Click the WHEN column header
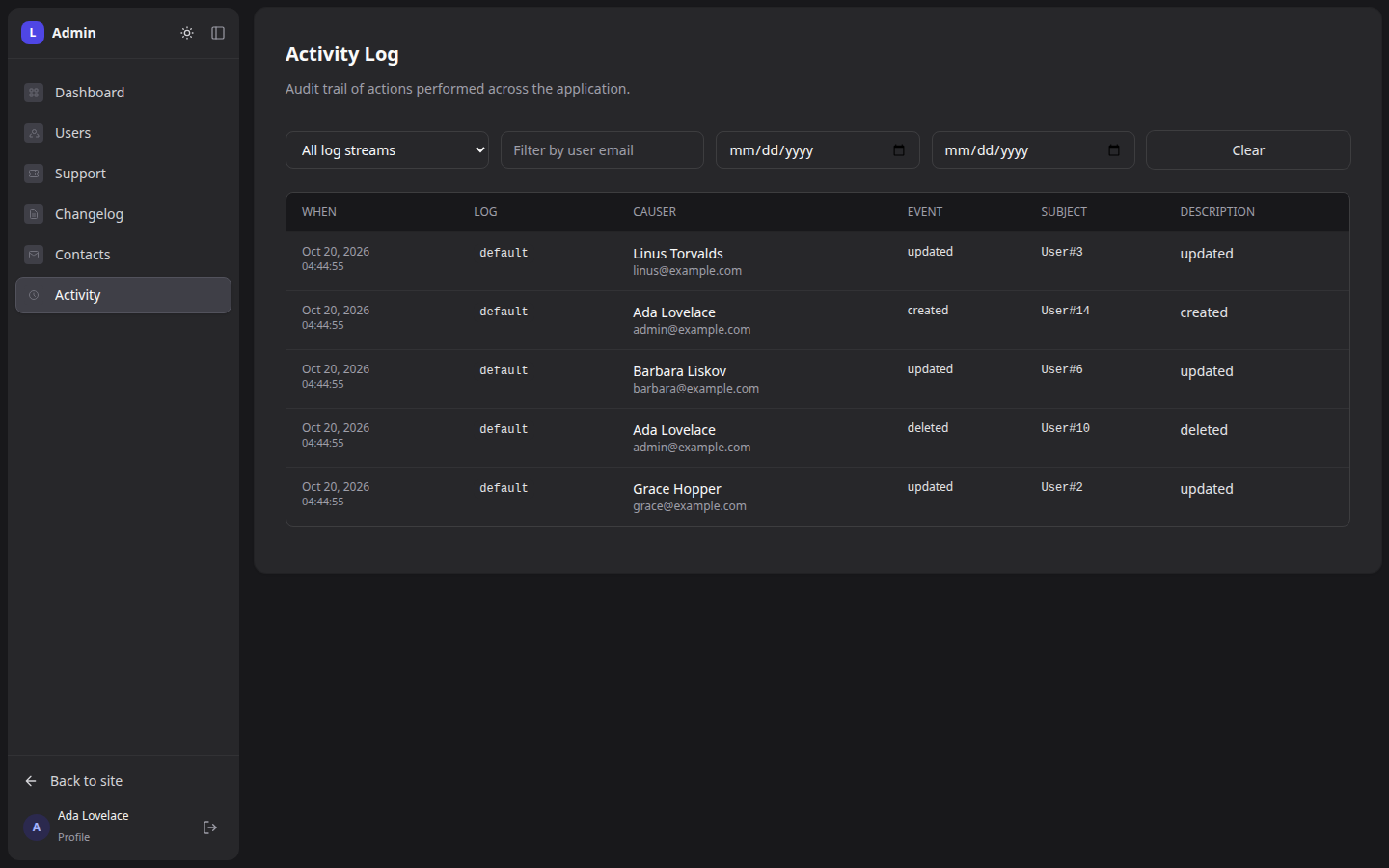 [x=319, y=212]
